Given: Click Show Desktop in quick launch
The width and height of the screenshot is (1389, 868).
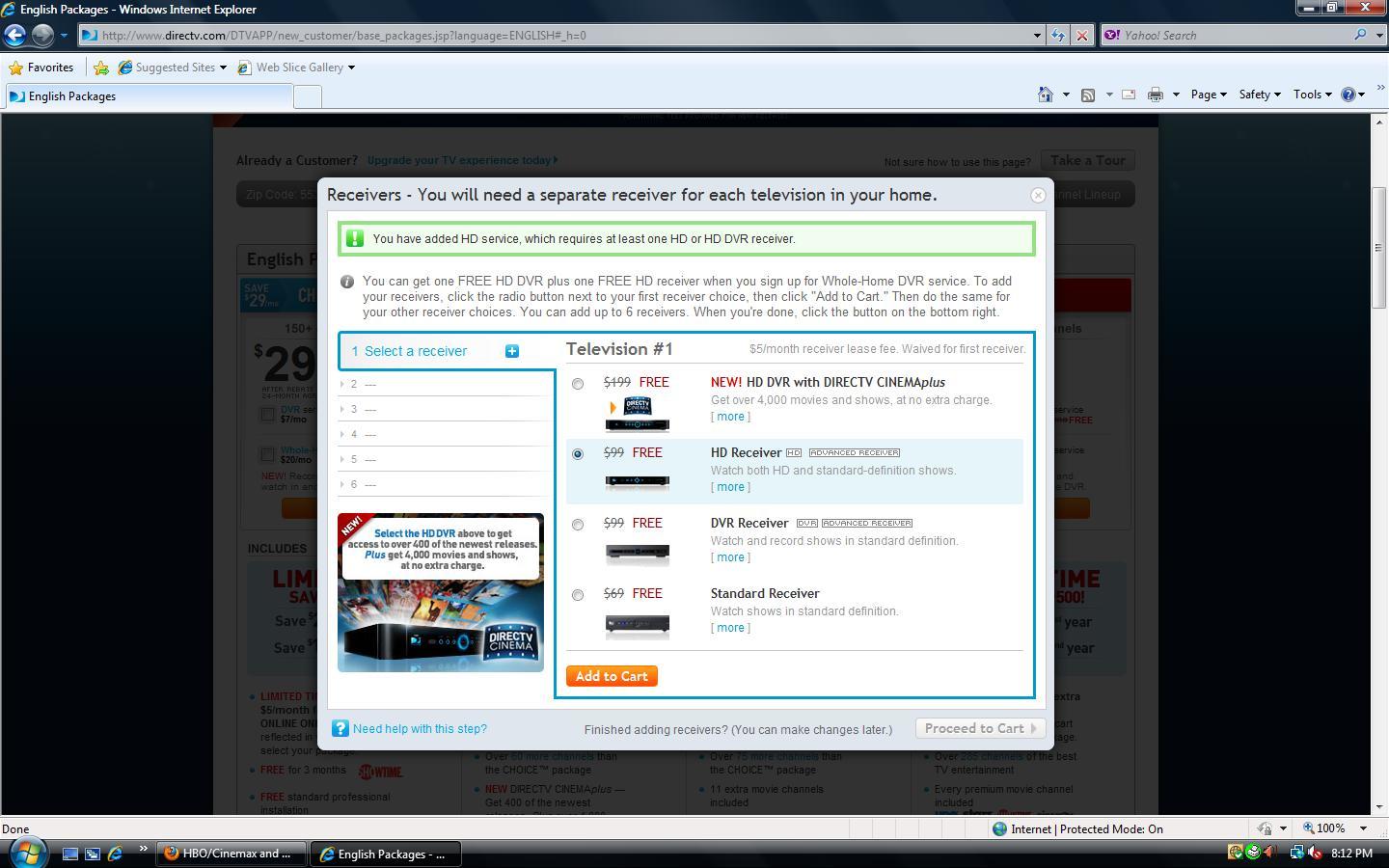Looking at the screenshot, I should [69, 854].
